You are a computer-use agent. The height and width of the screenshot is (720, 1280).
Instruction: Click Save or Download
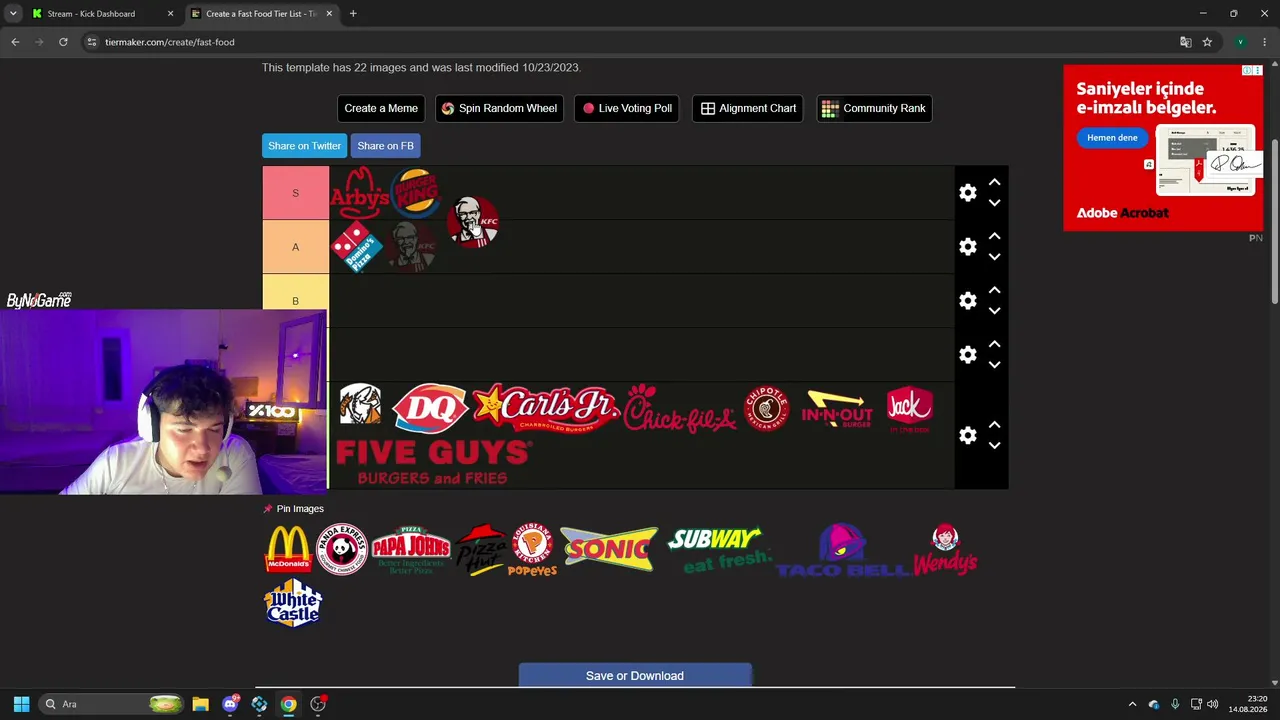point(635,676)
